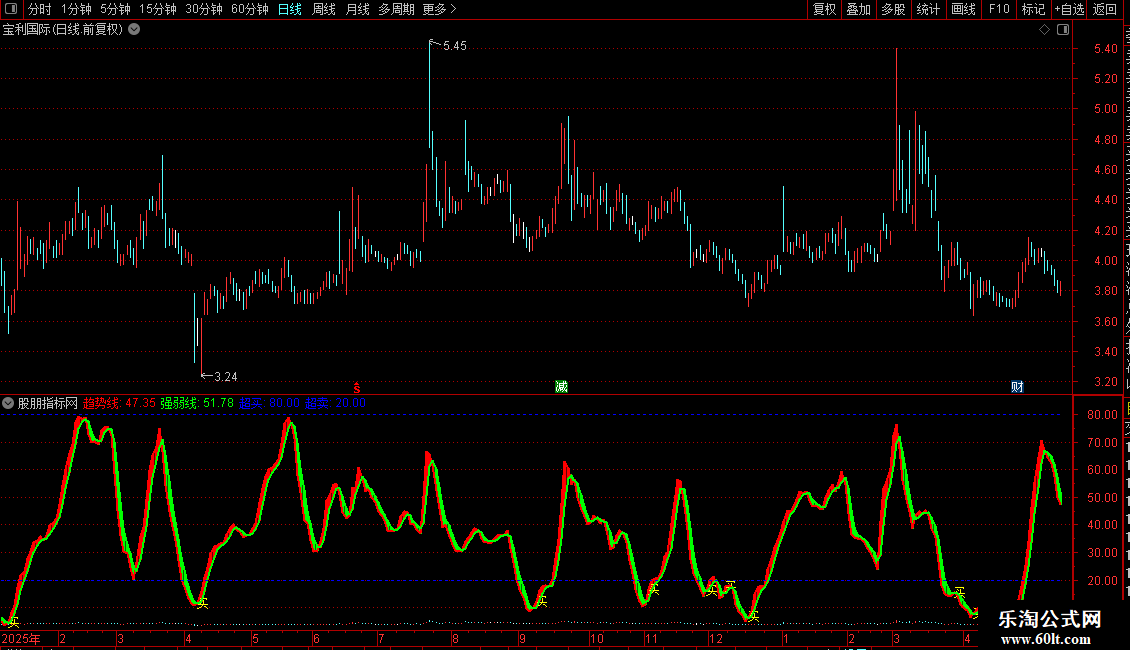Viewport: 1130px width, 650px height.
Task: Select the 5分钟 period
Action: 115,9
